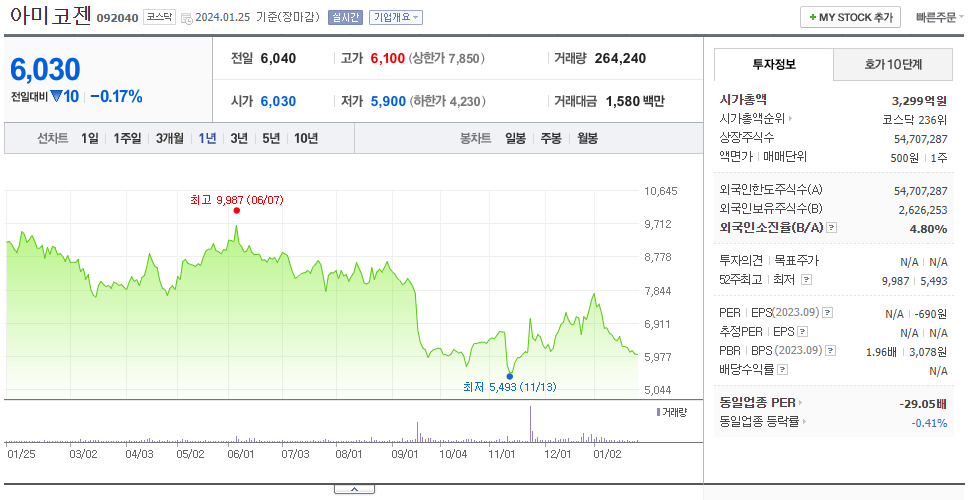The height and width of the screenshot is (500, 968).
Task: Click the help icon next to 추정PER EPS
Action: tap(802, 332)
